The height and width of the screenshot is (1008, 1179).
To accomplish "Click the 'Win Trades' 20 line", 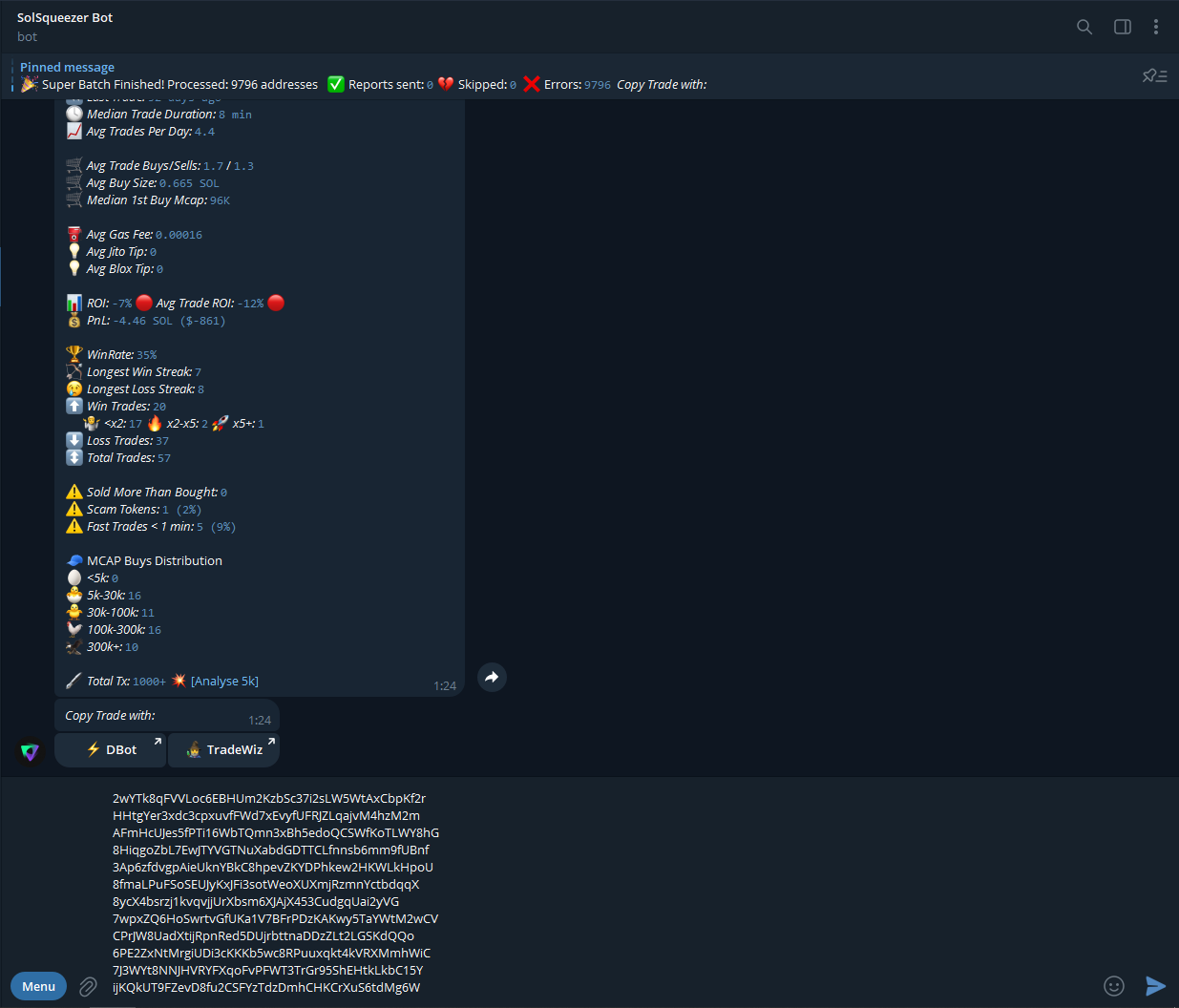I will tap(116, 407).
